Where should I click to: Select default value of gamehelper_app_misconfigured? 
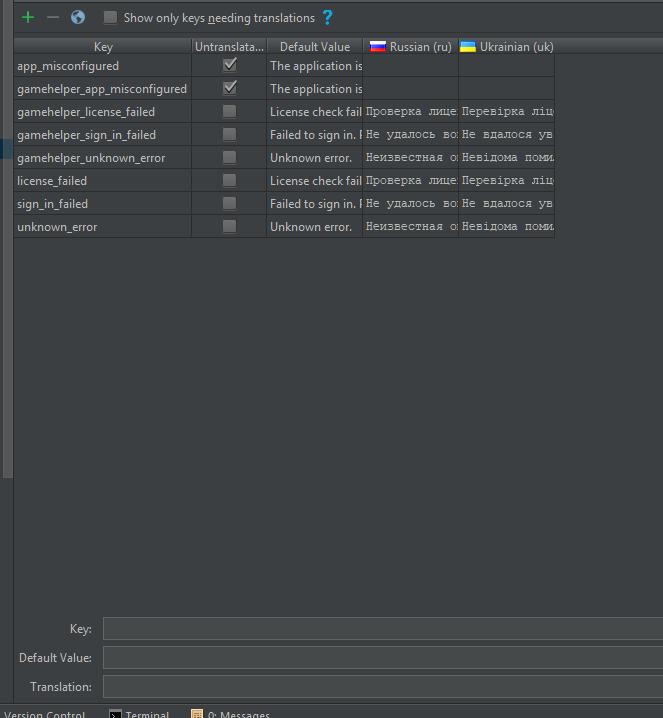tap(315, 88)
